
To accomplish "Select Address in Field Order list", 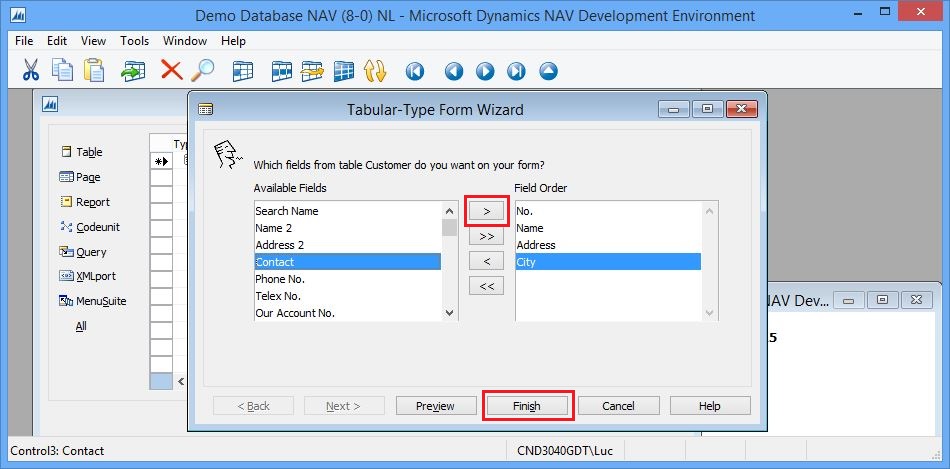I will coord(608,245).
